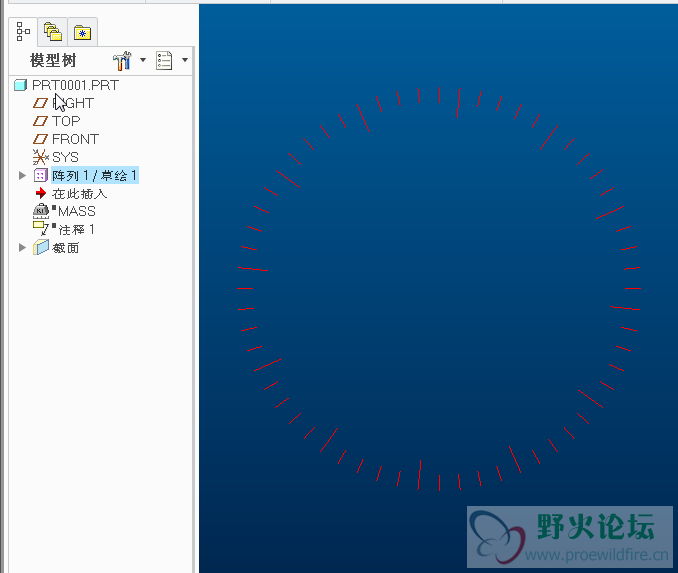678x573 pixels.
Task: Click the red insert-here arrow icon
Action: tap(41, 193)
